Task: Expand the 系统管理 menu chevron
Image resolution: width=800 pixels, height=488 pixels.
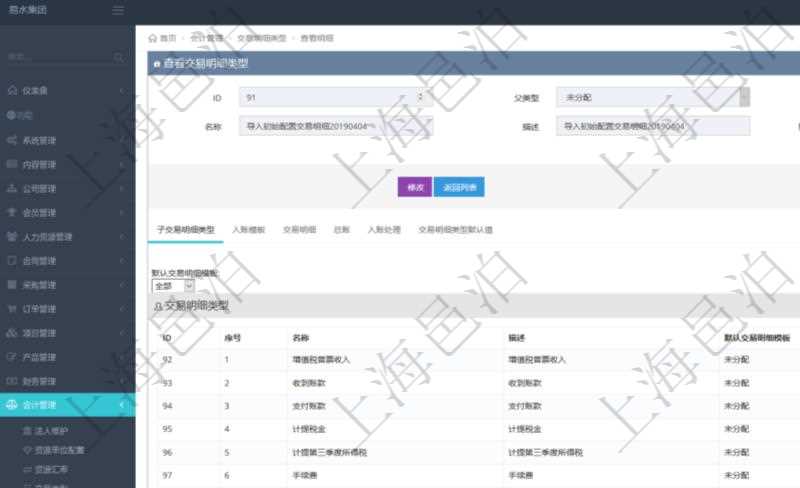Action: coord(122,140)
